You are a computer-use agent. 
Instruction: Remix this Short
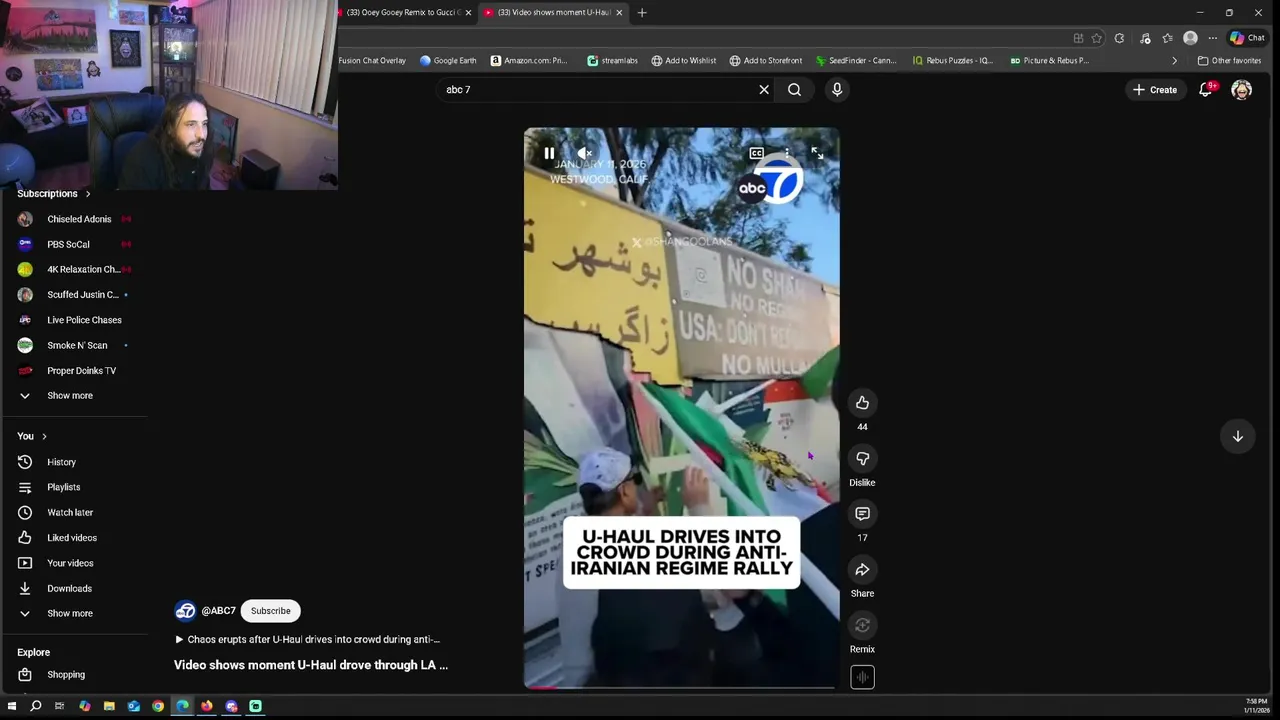coord(862,625)
